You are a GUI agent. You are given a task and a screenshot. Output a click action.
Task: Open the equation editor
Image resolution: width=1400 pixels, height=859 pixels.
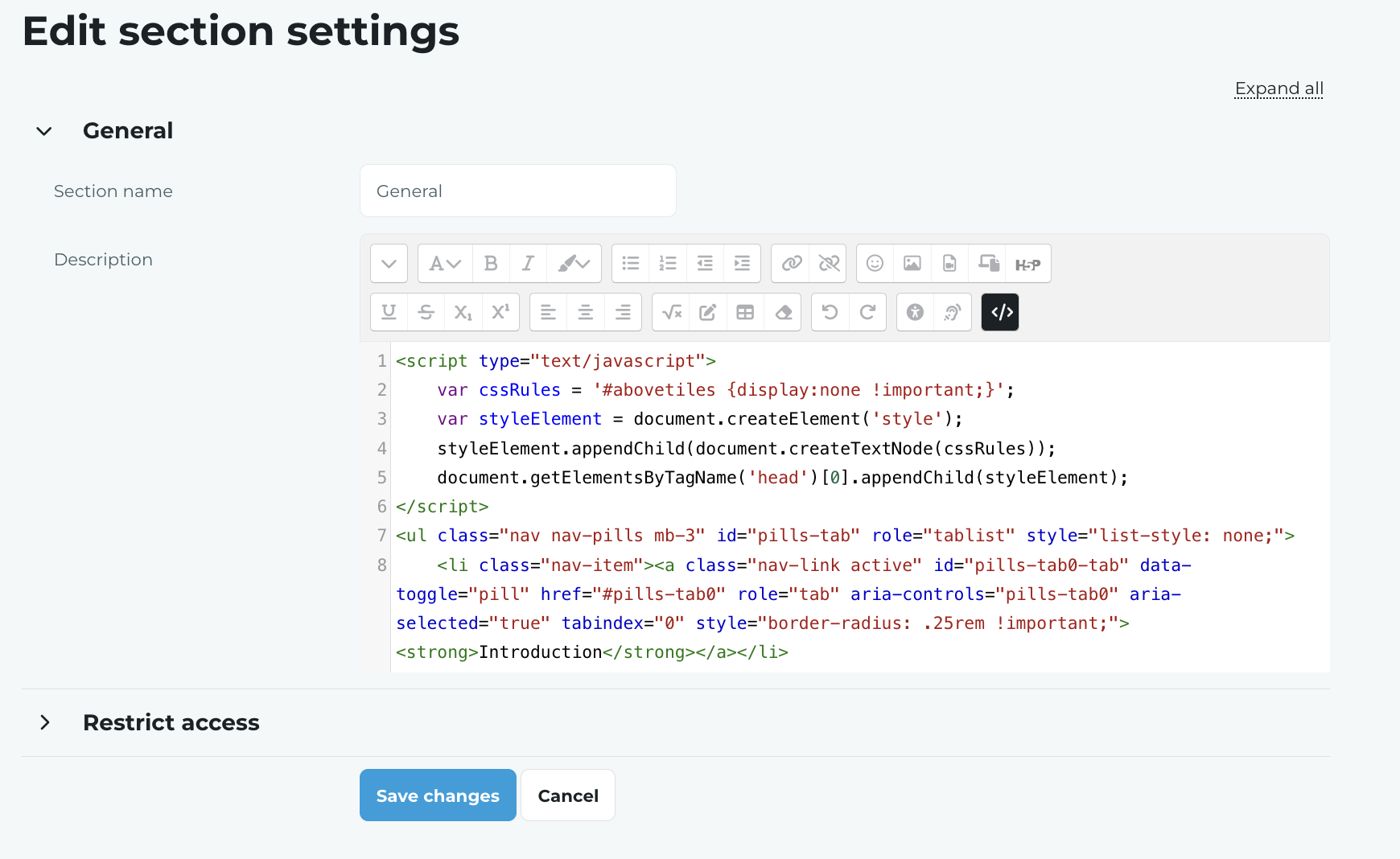pyautogui.click(x=671, y=312)
